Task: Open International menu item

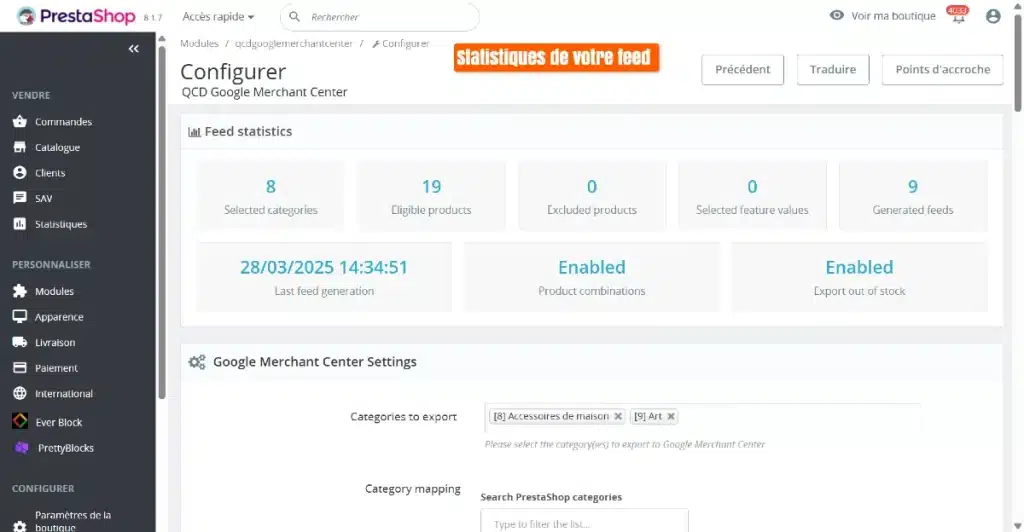Action: point(64,394)
